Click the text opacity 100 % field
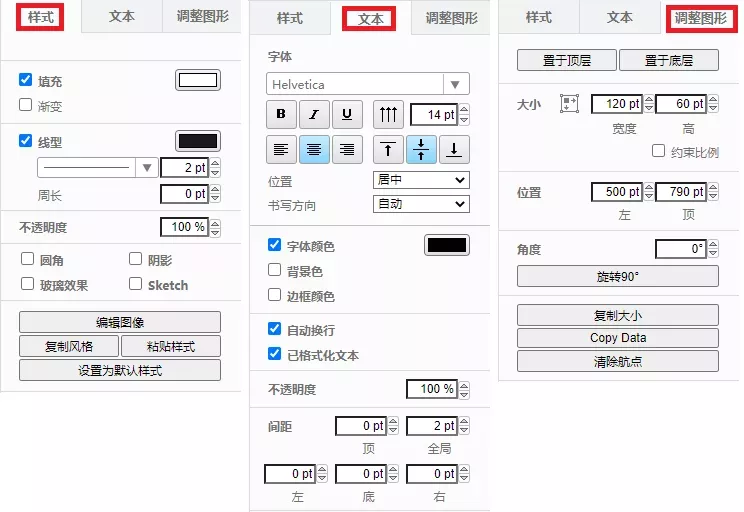Viewport: 744px width, 512px height. (x=432, y=389)
